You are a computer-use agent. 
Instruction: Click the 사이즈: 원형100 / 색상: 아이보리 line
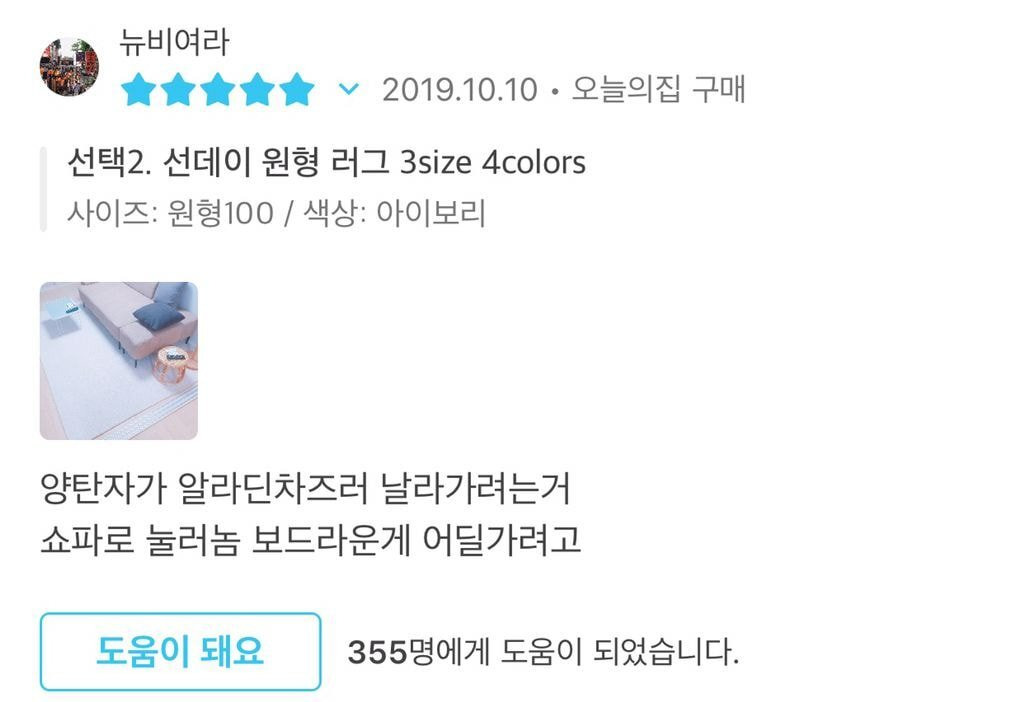pyautogui.click(x=276, y=213)
